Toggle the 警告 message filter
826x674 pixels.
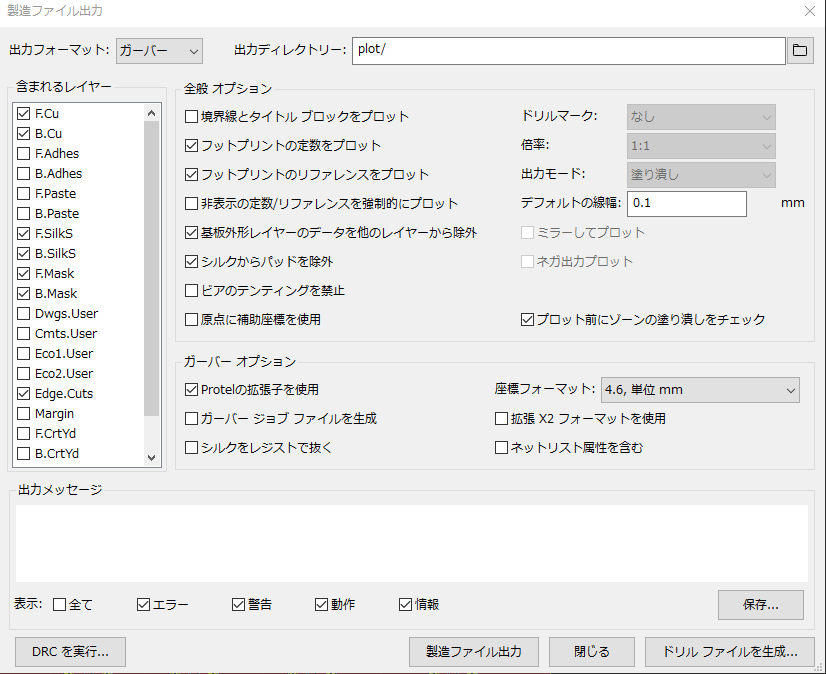coord(239,604)
